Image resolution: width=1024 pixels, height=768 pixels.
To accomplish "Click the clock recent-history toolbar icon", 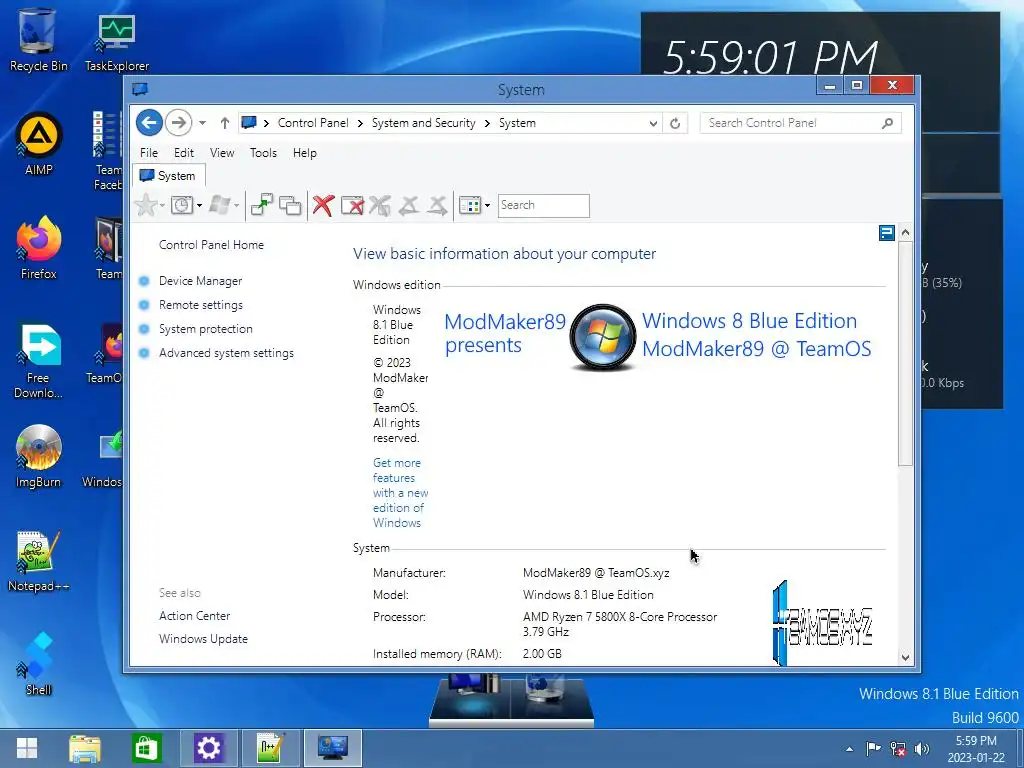I will tap(182, 205).
